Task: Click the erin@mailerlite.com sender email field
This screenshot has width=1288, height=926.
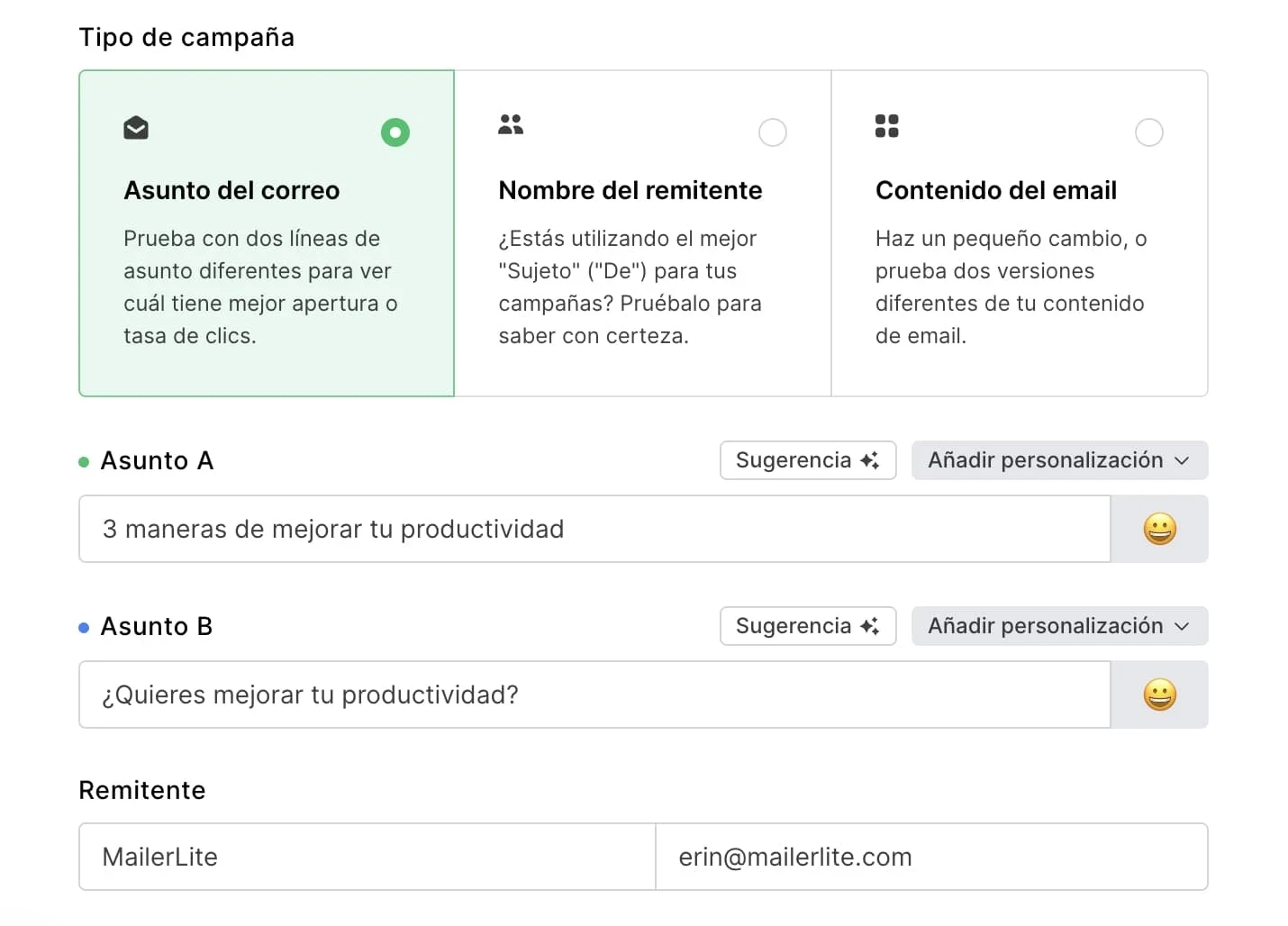Action: (x=931, y=857)
